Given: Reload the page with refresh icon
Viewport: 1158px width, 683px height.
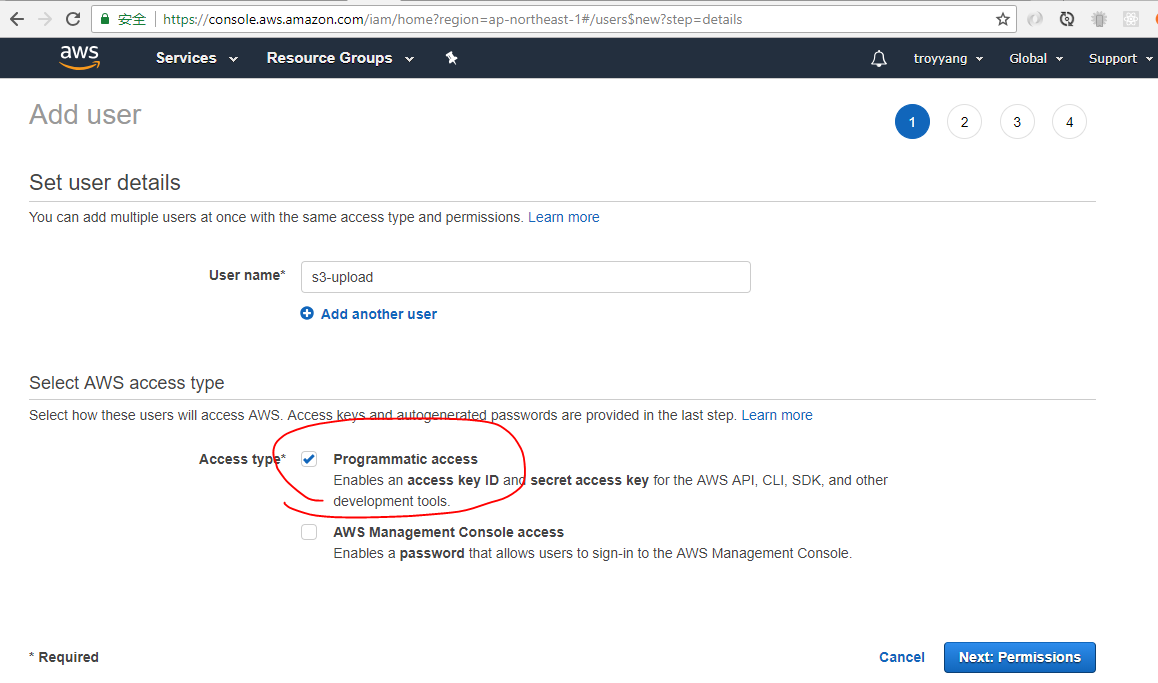Looking at the screenshot, I should (x=73, y=19).
